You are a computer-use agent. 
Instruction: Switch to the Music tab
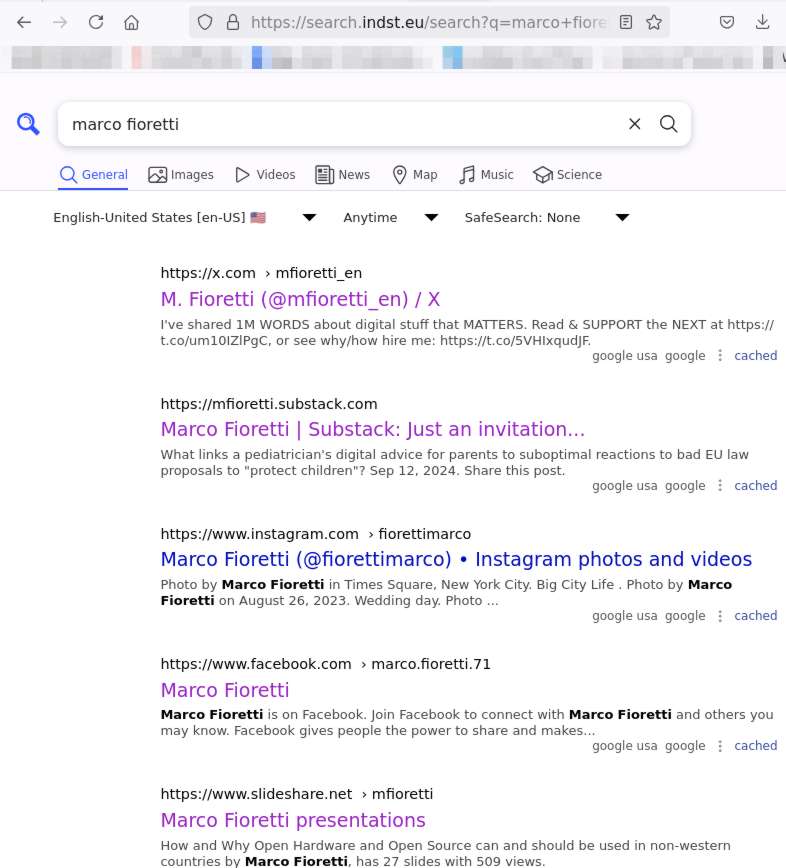[x=487, y=175]
